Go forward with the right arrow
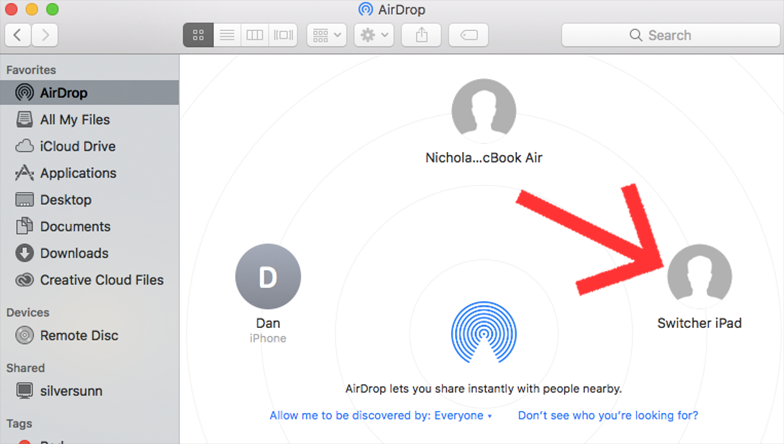Image resolution: width=784 pixels, height=444 pixels. pyautogui.click(x=44, y=35)
